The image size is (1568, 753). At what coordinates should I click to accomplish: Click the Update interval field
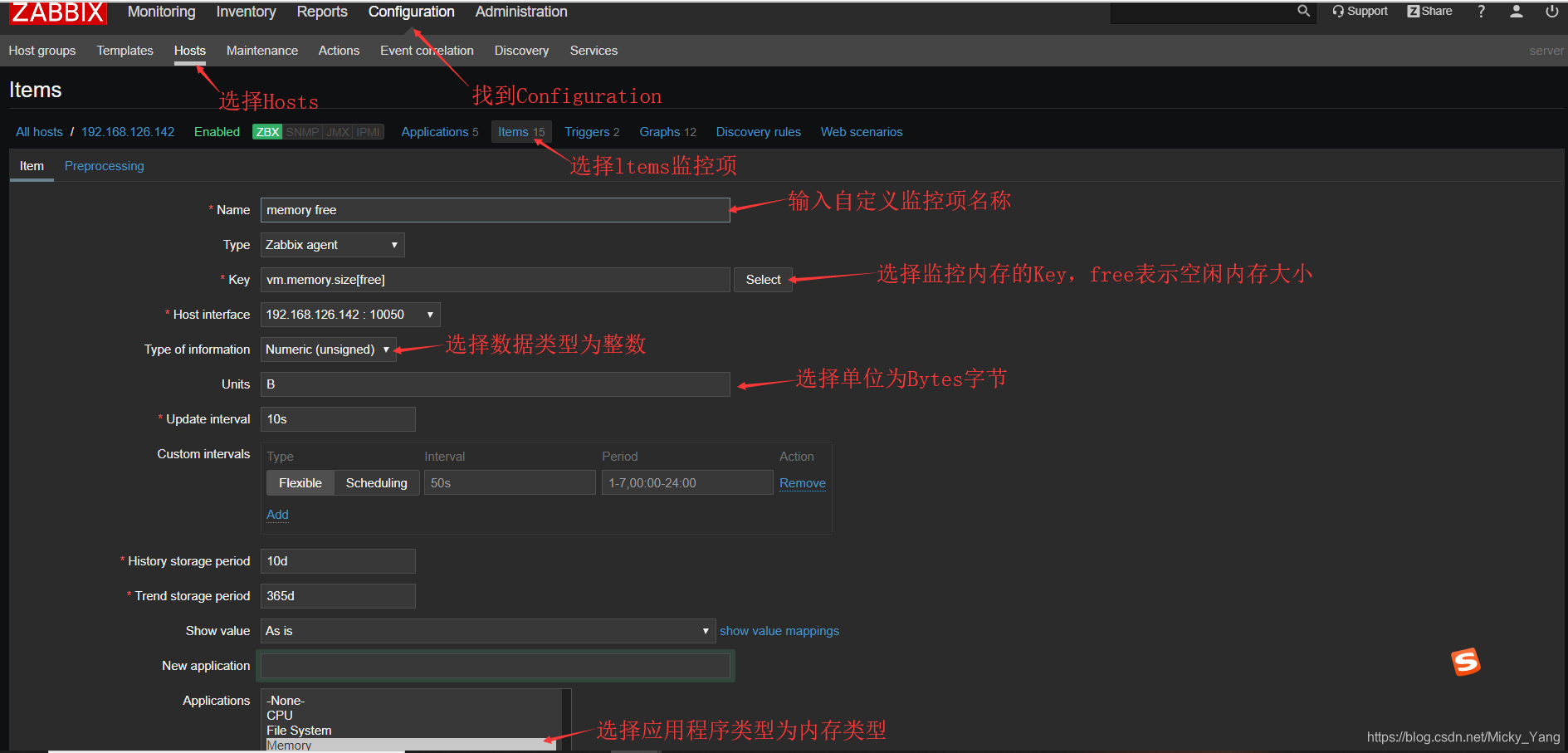tap(338, 419)
